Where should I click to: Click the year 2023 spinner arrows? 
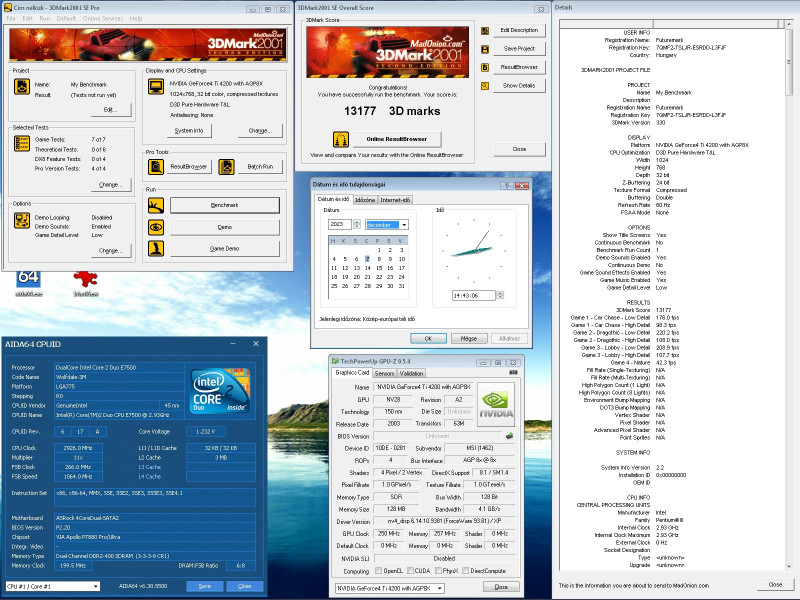click(357, 224)
